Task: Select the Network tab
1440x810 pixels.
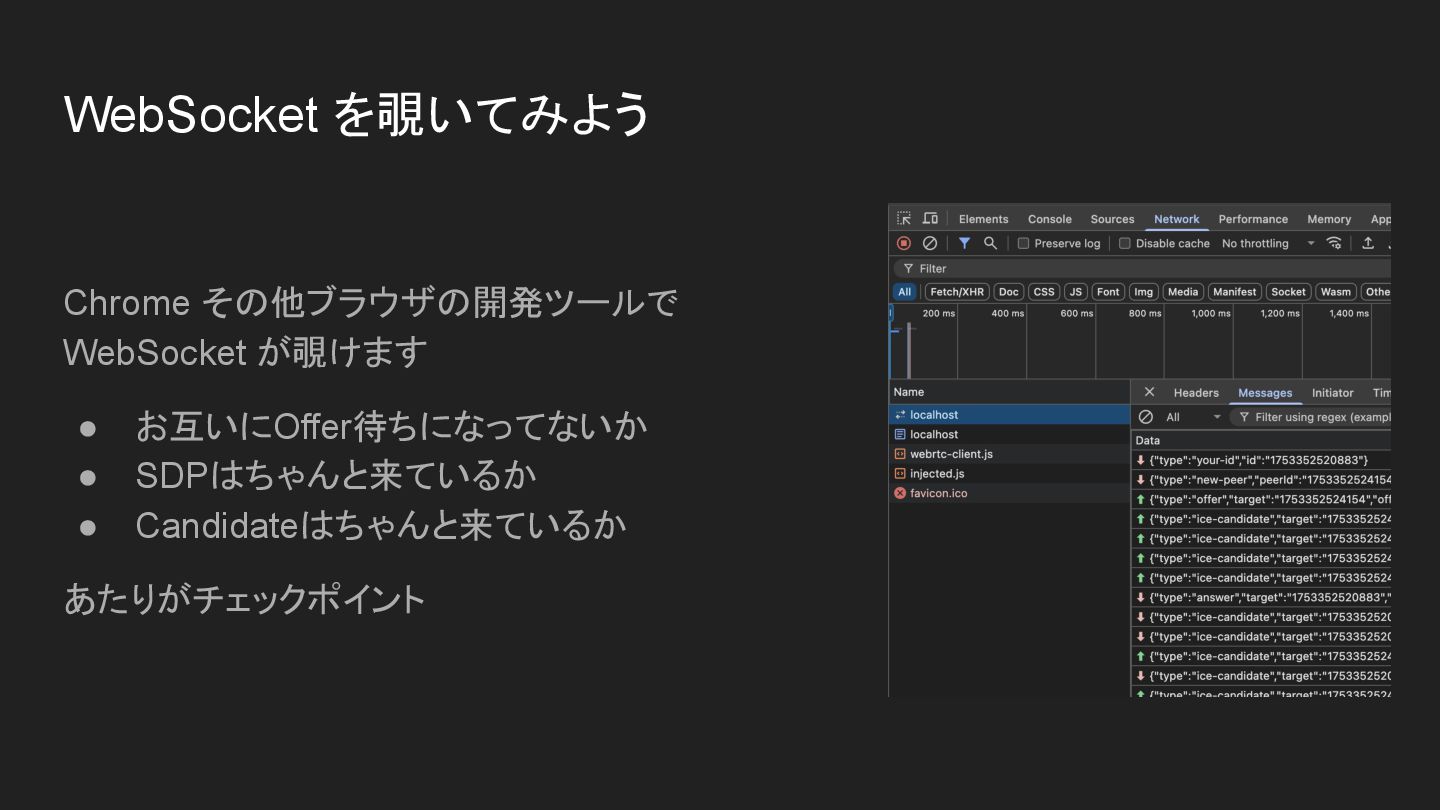Action: [x=1176, y=219]
